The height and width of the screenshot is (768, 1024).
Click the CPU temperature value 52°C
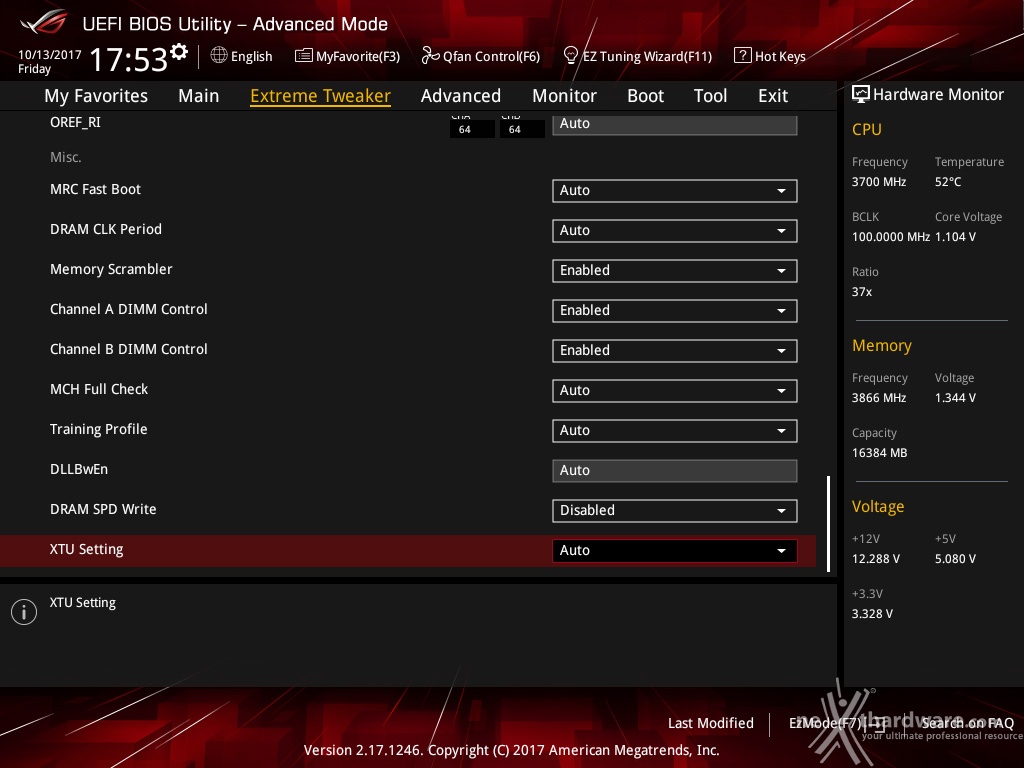[x=948, y=182]
